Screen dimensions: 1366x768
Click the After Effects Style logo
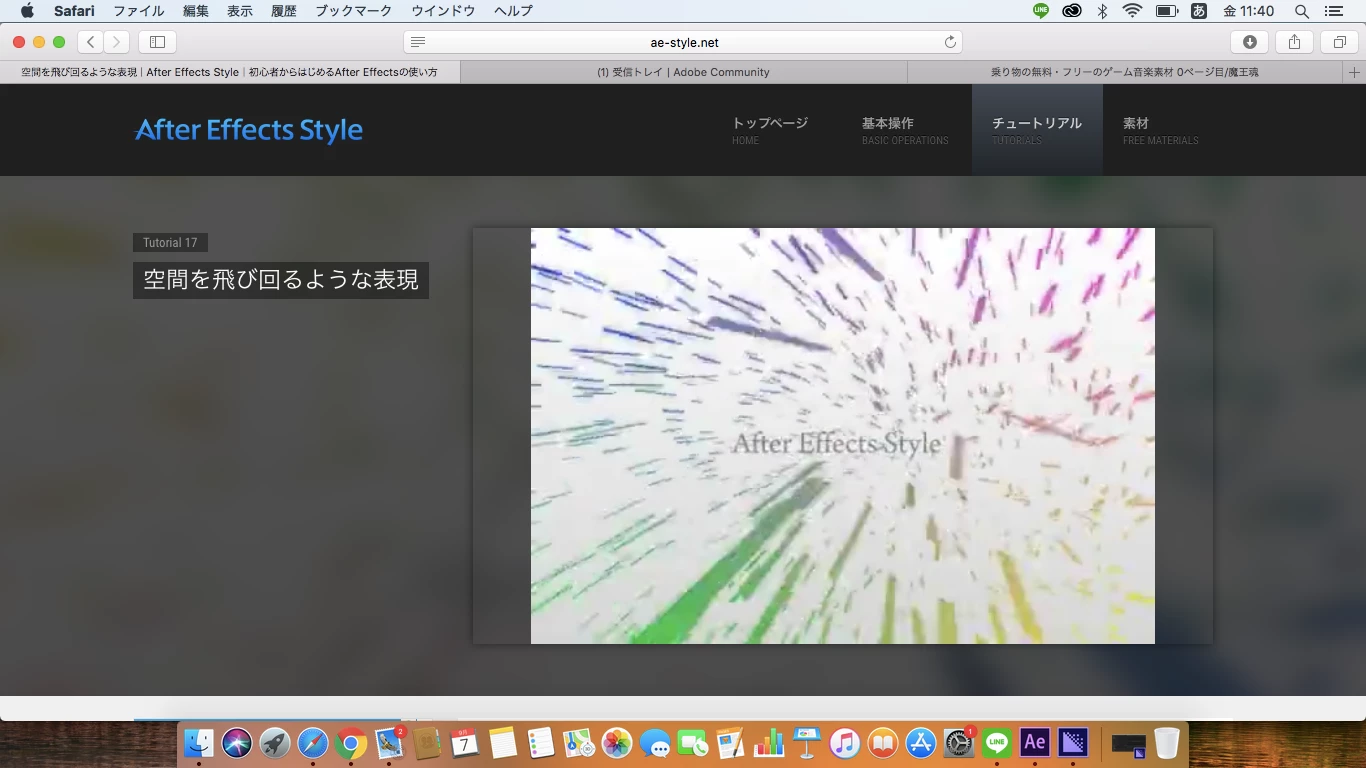249,130
